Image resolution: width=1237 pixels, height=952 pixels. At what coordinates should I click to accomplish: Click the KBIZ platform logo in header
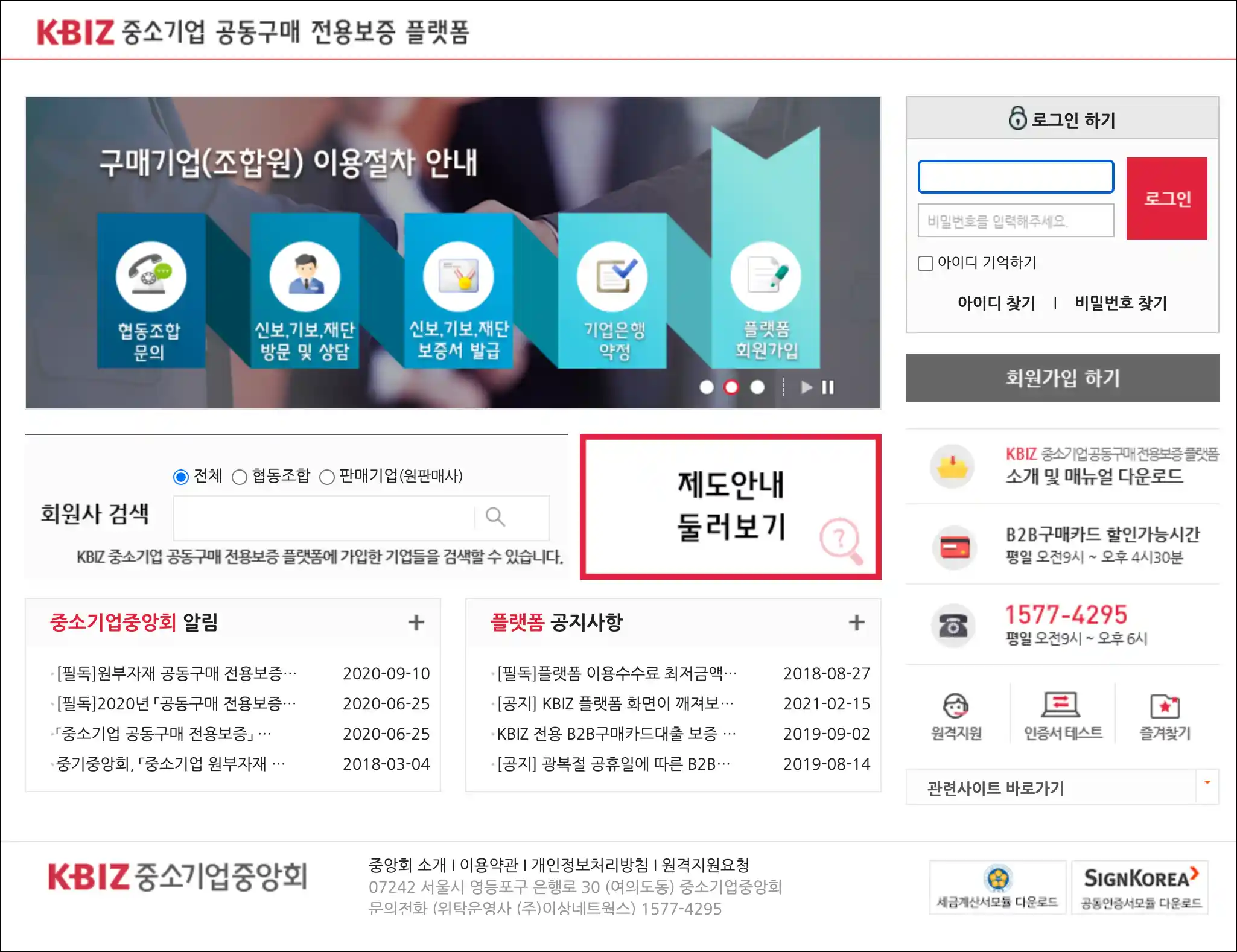[x=253, y=31]
